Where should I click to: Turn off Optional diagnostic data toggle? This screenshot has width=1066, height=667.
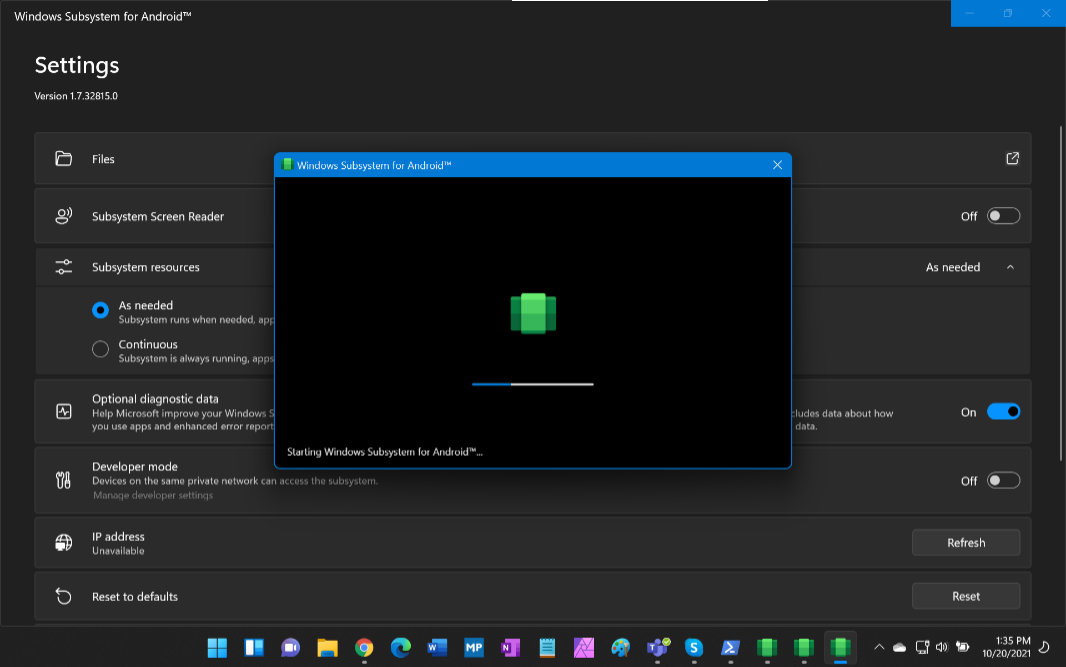pos(1003,412)
